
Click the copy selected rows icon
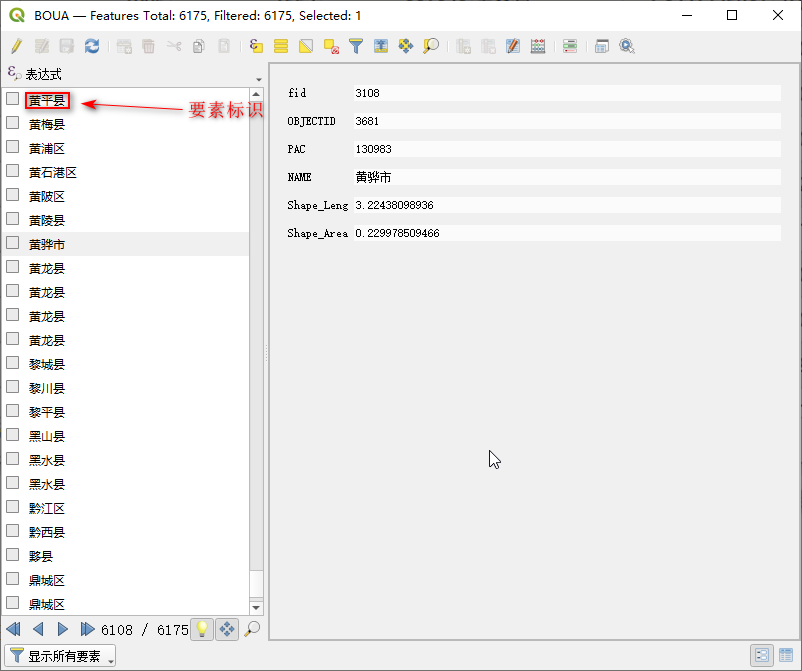(199, 46)
